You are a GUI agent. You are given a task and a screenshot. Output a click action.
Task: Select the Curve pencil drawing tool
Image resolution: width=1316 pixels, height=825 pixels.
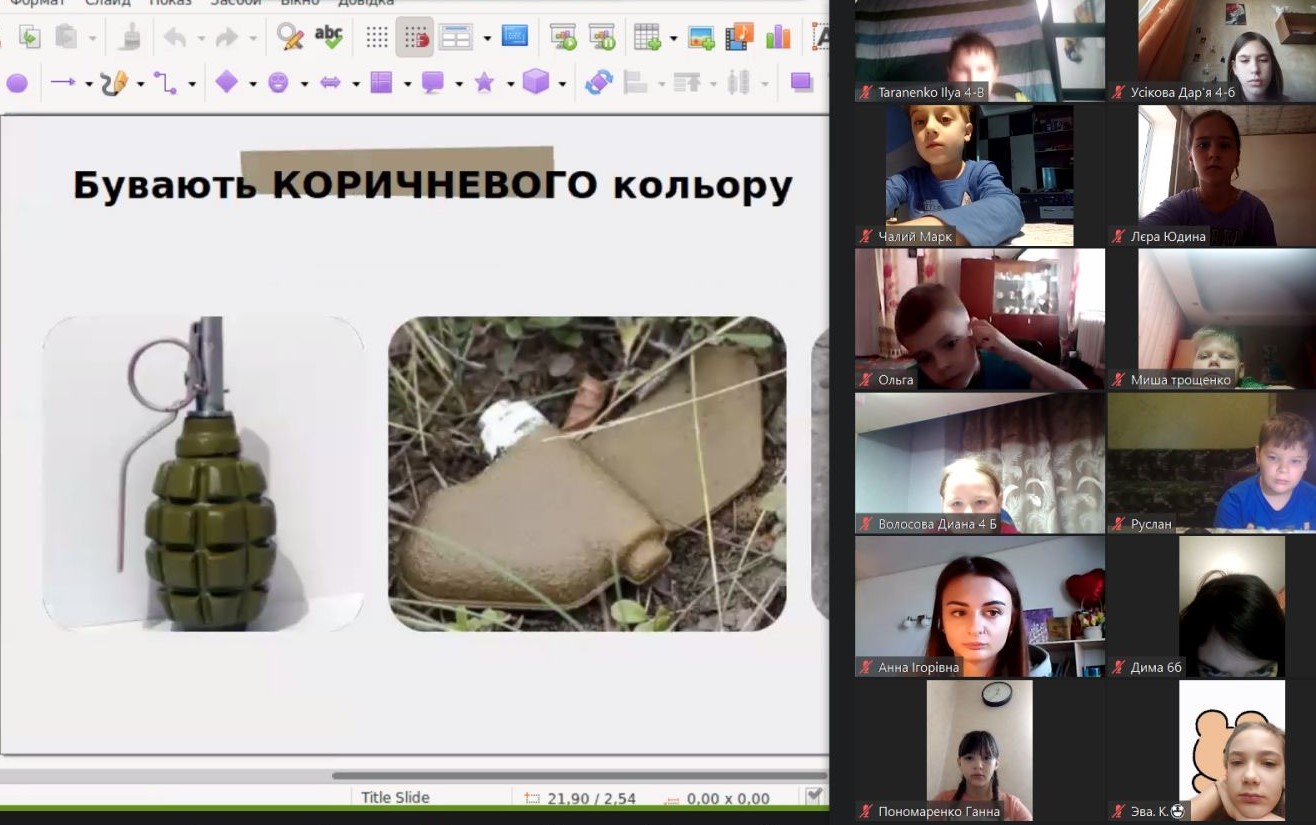pyautogui.click(x=114, y=83)
